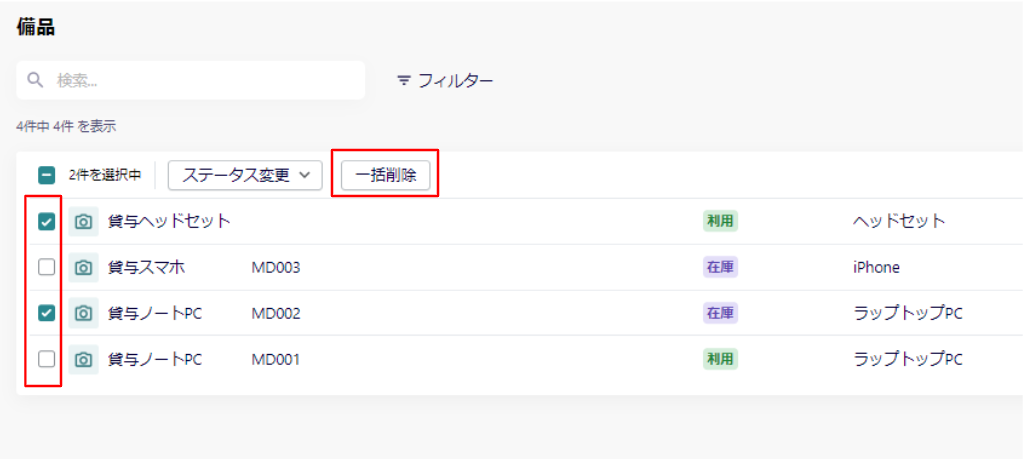Click the 在庫 badge on MD003 row
The height and width of the screenshot is (459, 1025).
[720, 267]
